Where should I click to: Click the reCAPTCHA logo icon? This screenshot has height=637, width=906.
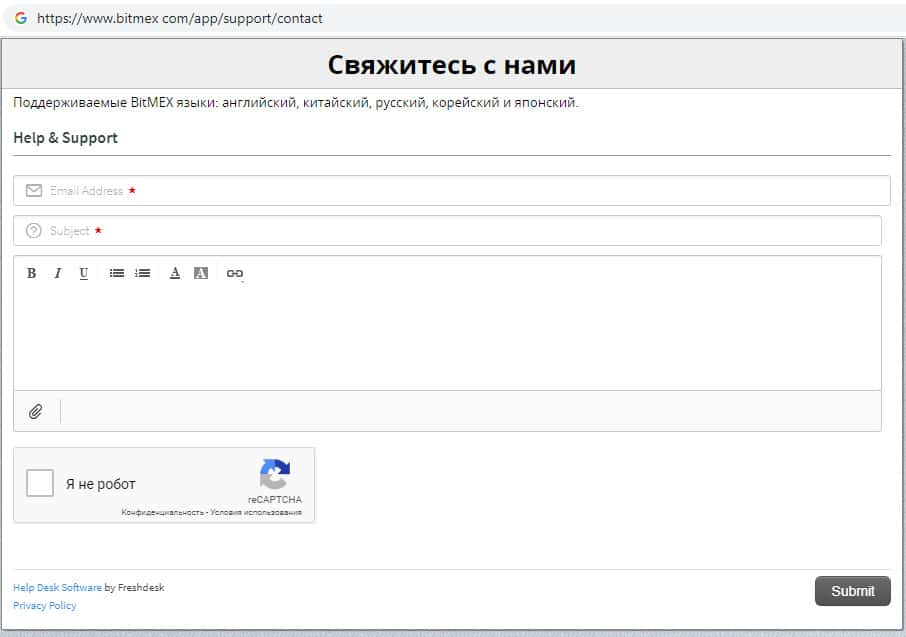tap(275, 474)
